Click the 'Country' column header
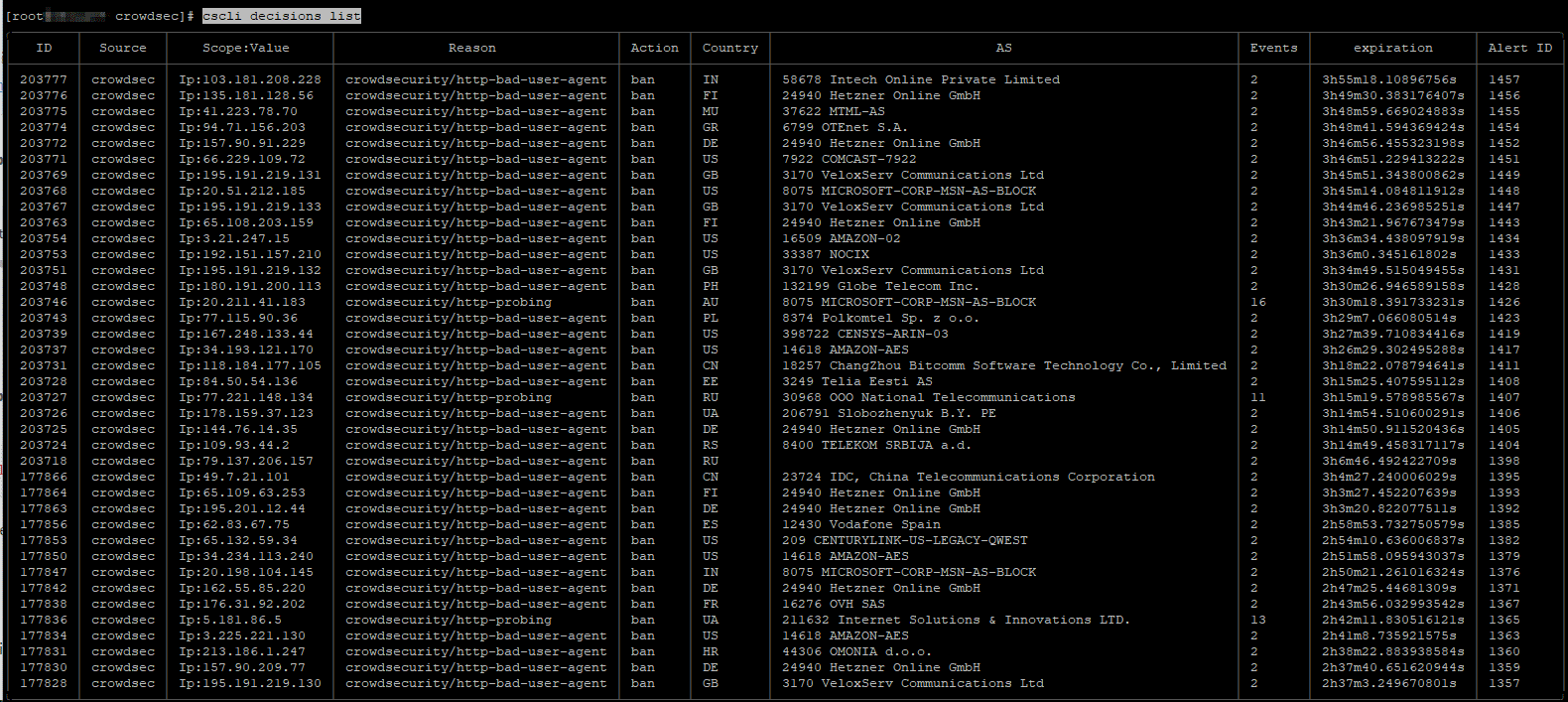 (729, 48)
